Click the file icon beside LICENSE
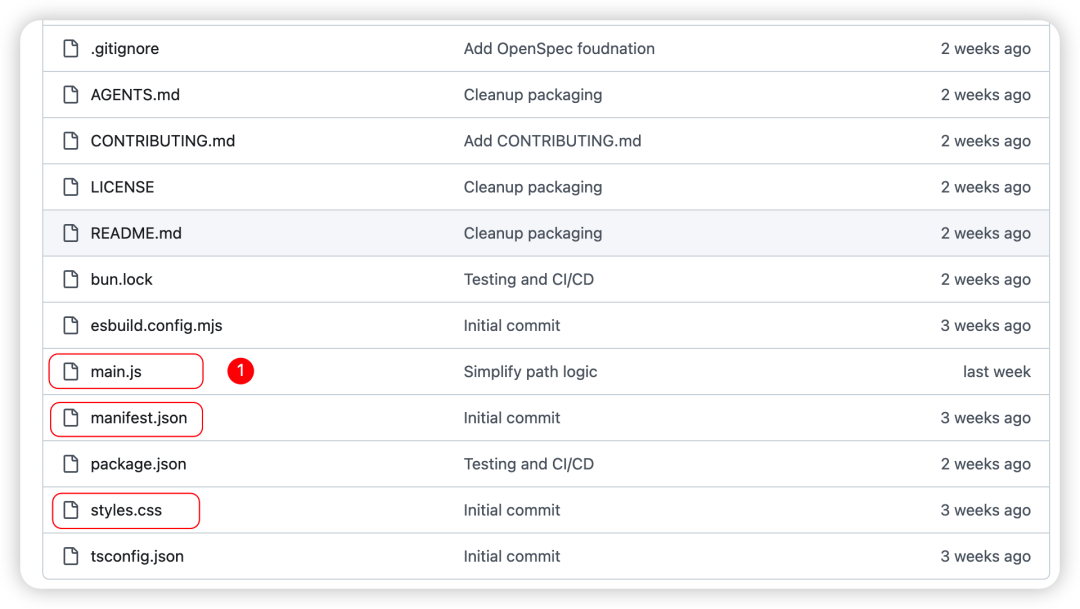Viewport: 1080px width, 609px height. point(70,187)
